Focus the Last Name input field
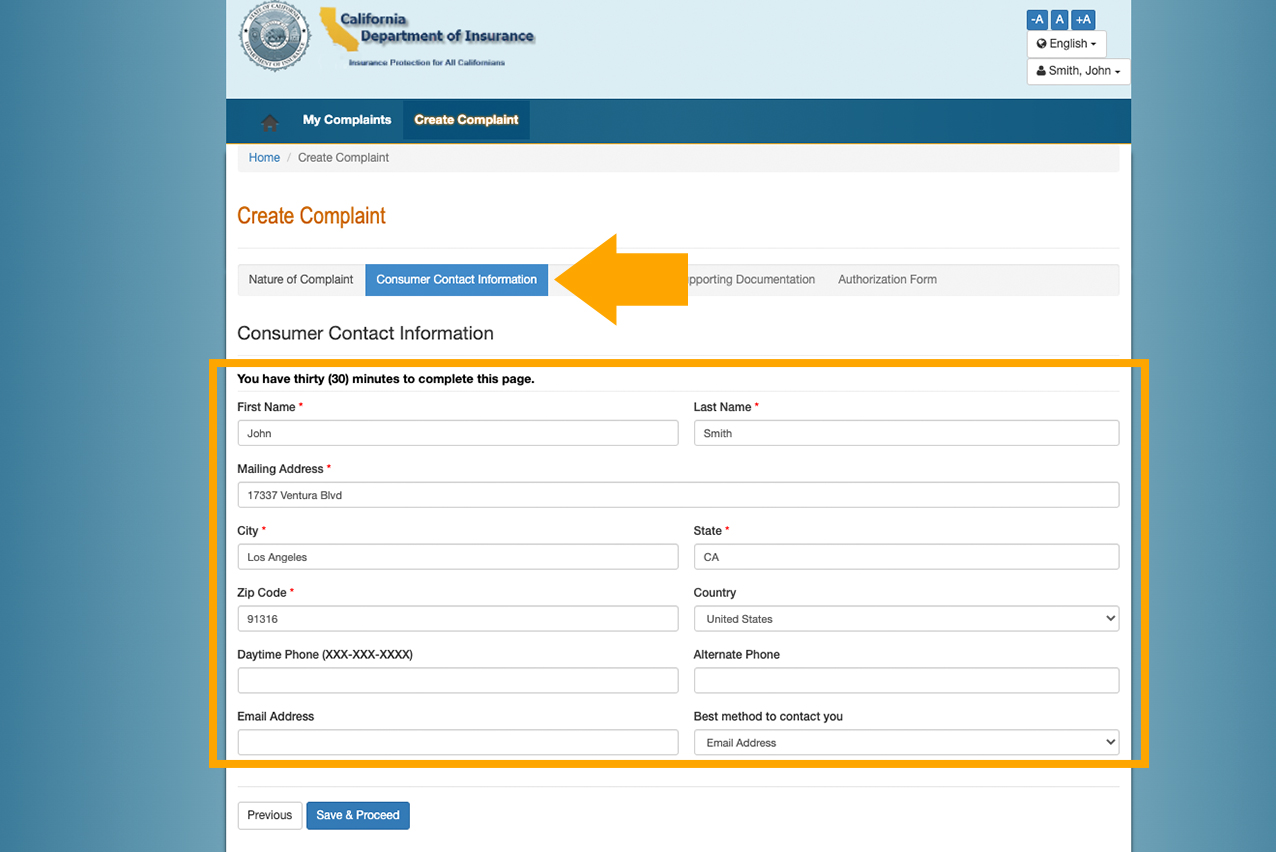The height and width of the screenshot is (852, 1276). (906, 433)
